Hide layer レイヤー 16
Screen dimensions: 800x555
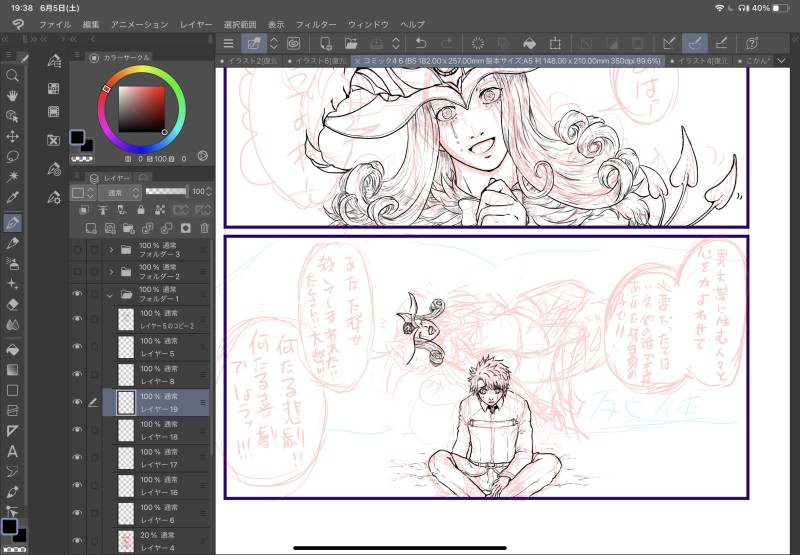[x=77, y=485]
